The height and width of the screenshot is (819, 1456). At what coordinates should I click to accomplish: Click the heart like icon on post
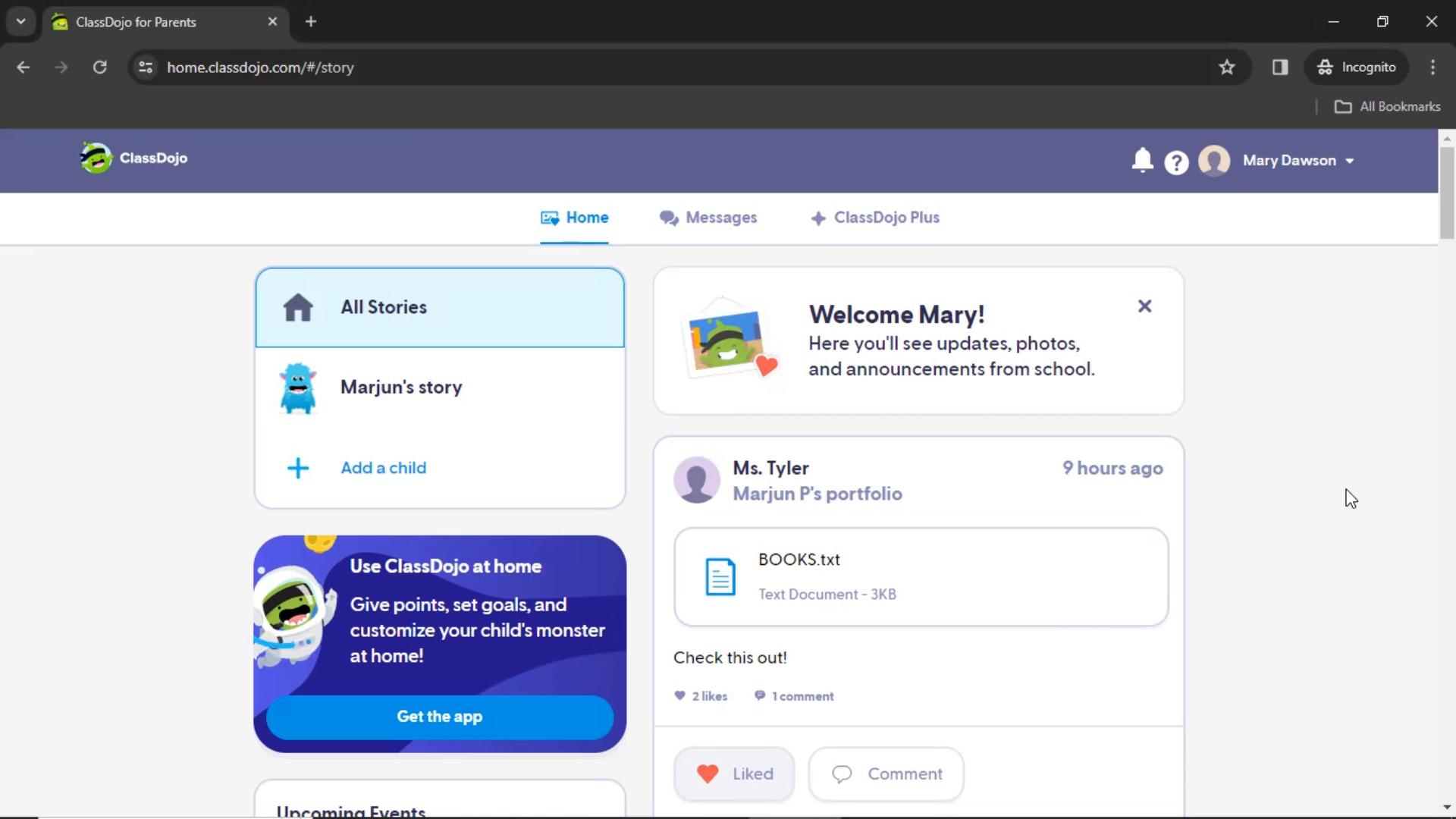click(707, 773)
